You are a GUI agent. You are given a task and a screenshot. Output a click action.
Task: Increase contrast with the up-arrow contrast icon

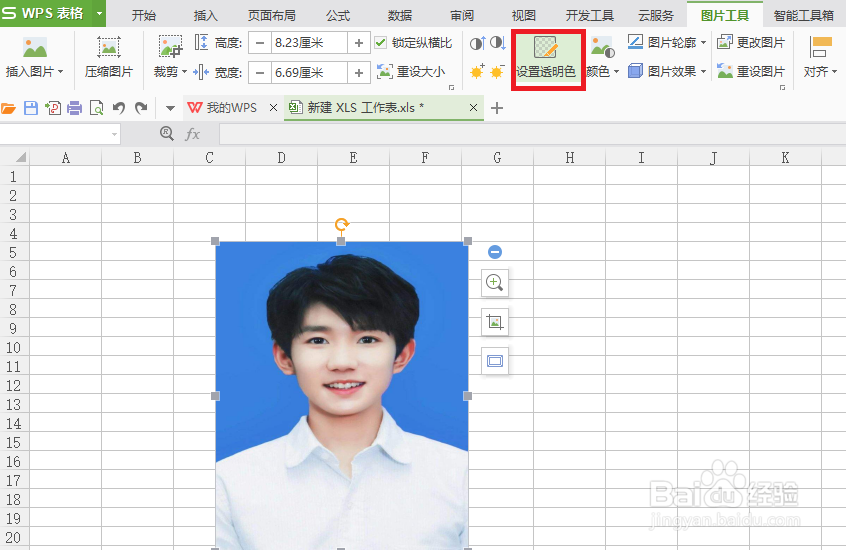click(477, 43)
